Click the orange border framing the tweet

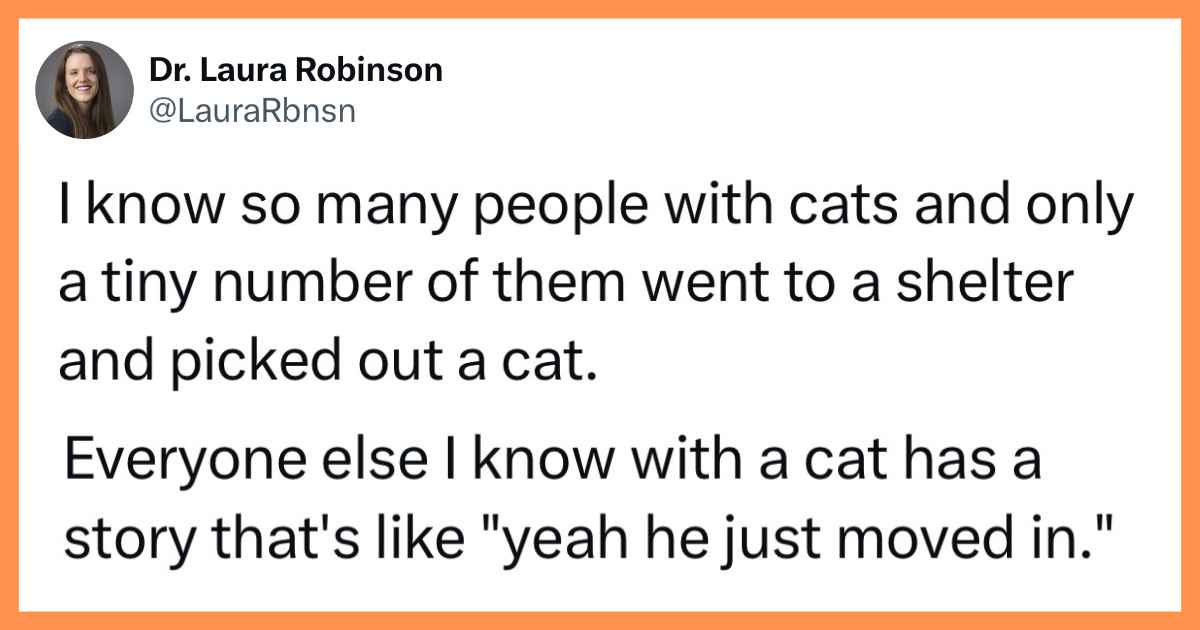[x=600, y=9]
